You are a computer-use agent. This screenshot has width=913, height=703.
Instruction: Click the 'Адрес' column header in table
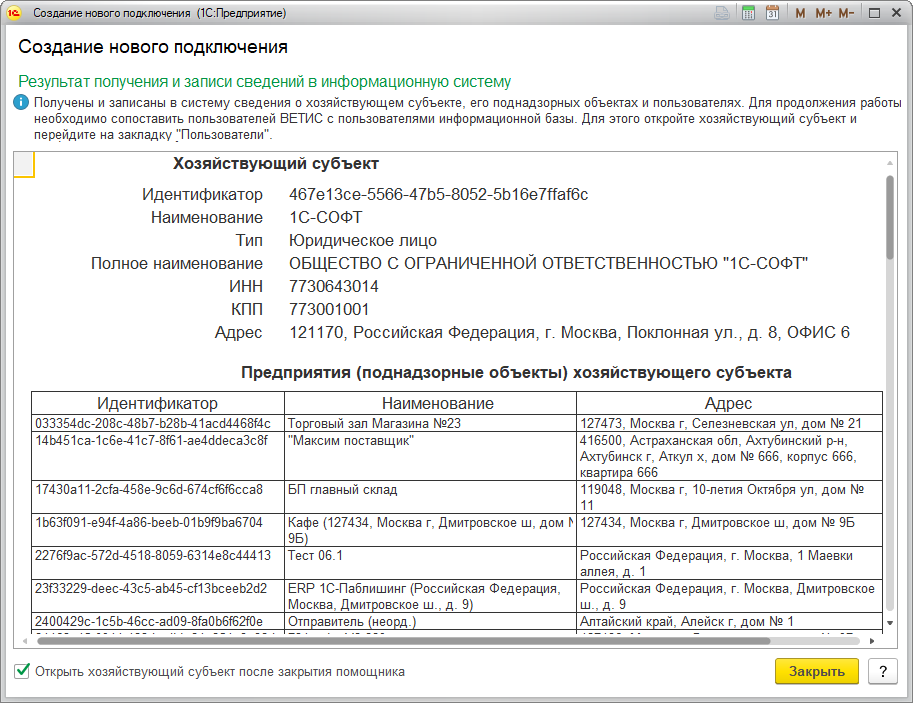click(x=728, y=403)
